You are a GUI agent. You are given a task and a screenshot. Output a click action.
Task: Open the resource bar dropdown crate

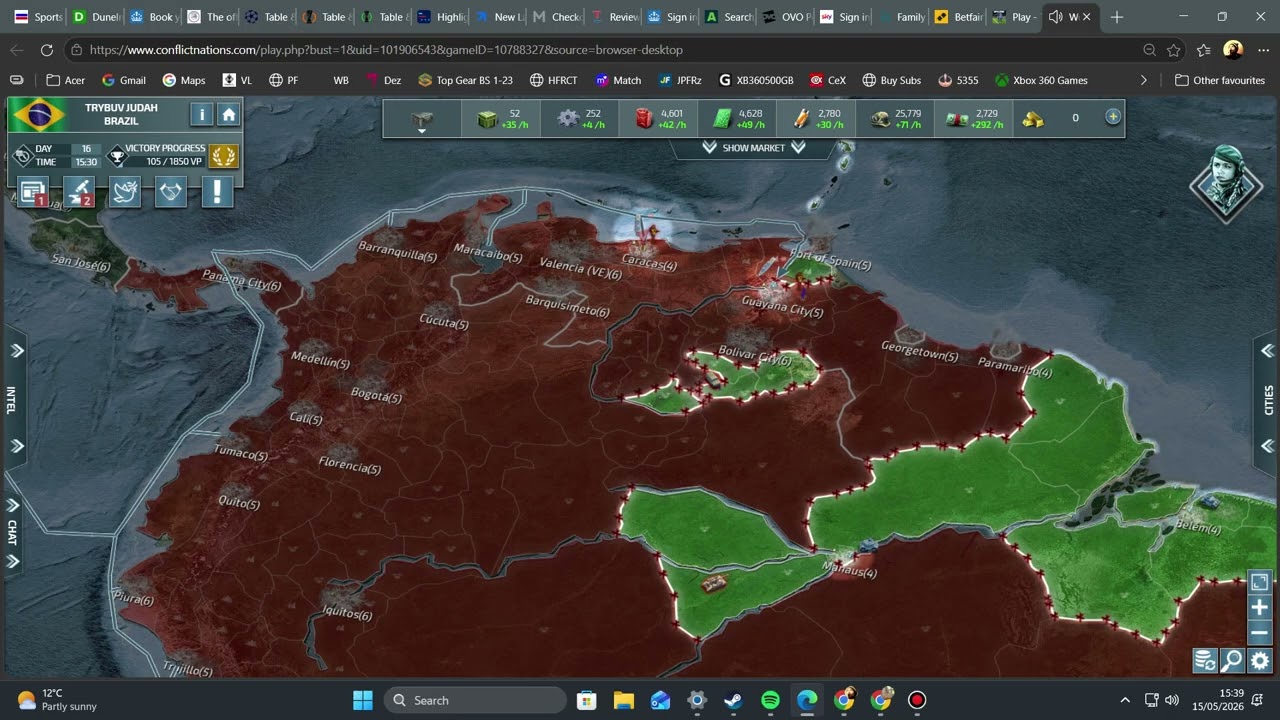coord(422,119)
